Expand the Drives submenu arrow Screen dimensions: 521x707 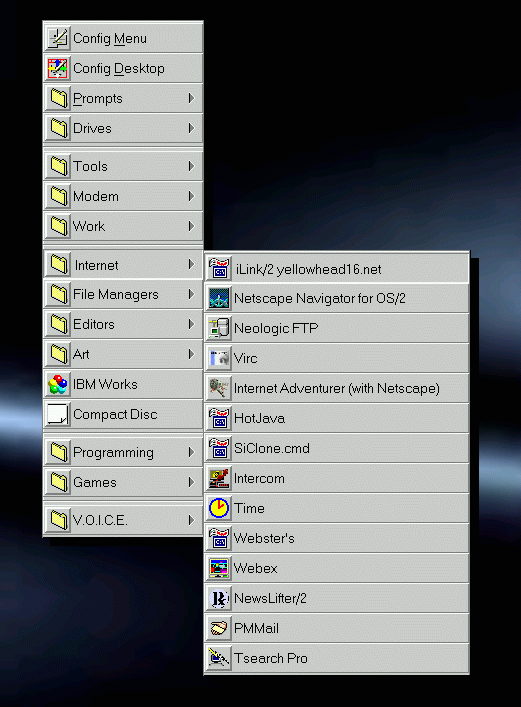point(191,128)
